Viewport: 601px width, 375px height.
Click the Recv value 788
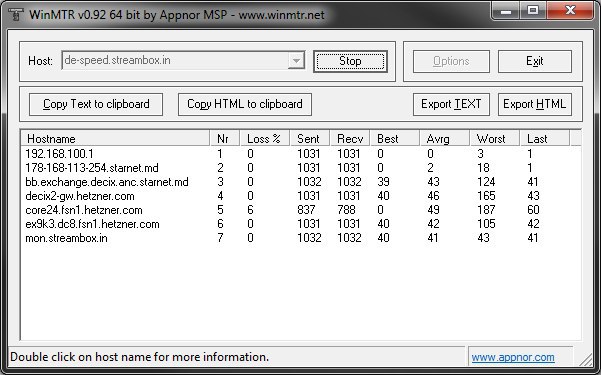[x=346, y=210]
